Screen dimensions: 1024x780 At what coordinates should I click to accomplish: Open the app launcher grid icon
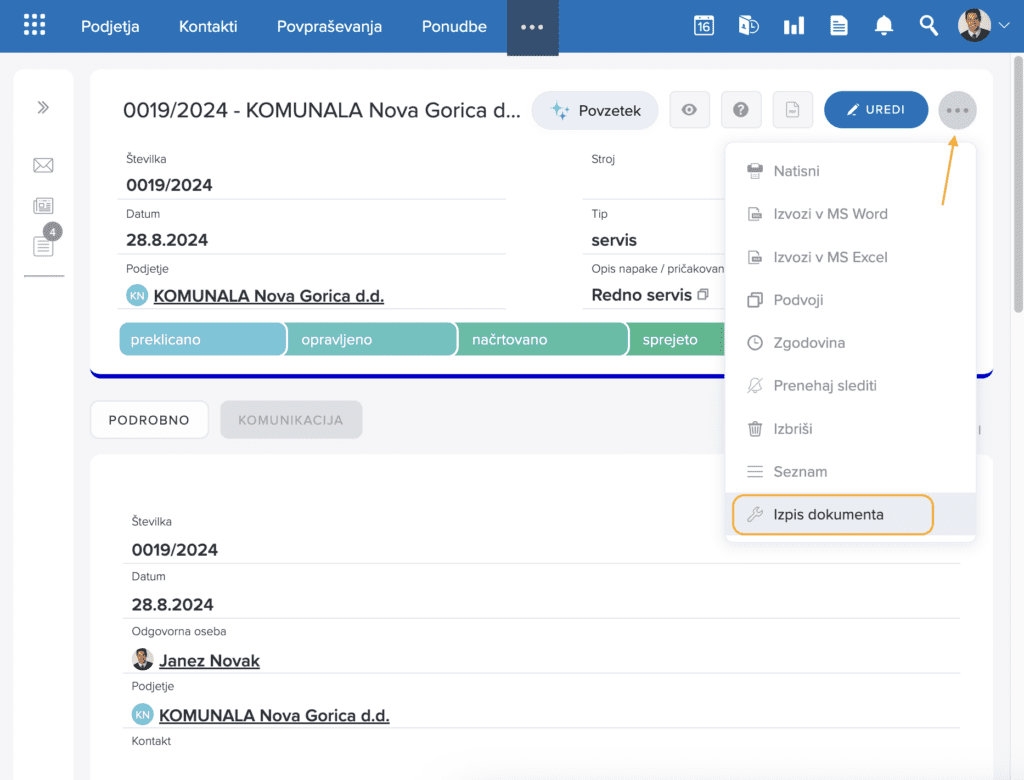[35, 26]
